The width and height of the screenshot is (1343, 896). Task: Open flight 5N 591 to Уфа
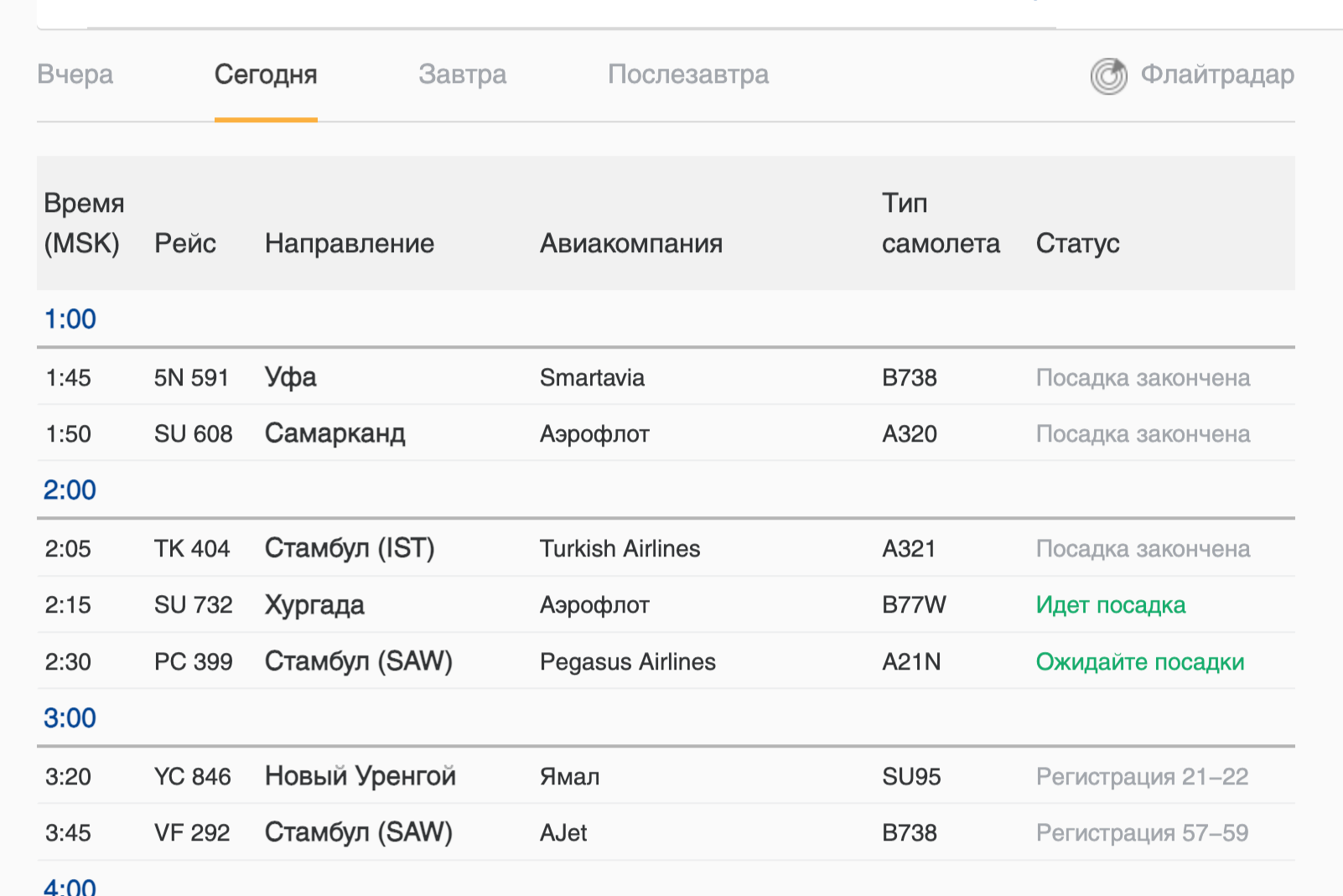[191, 378]
